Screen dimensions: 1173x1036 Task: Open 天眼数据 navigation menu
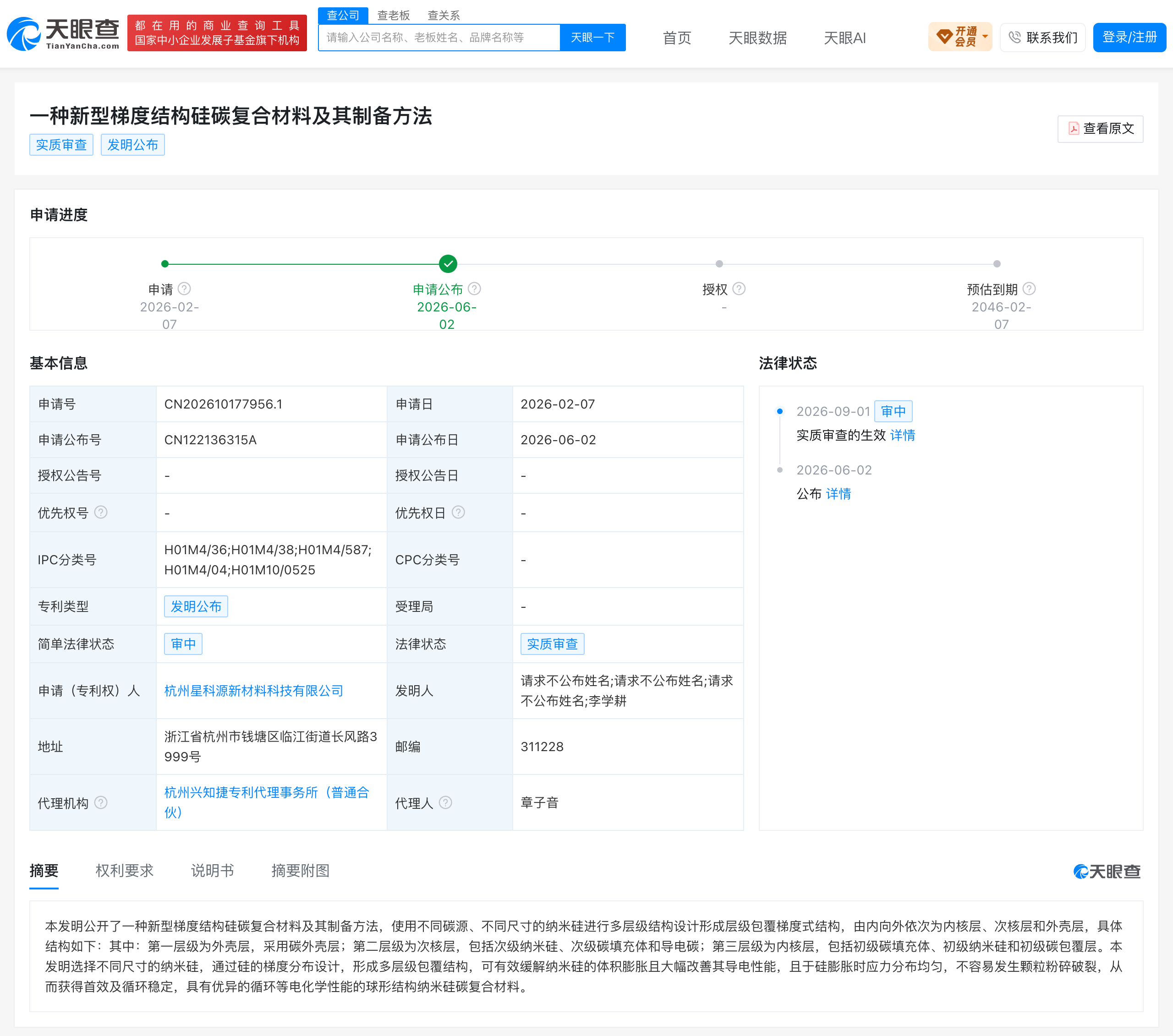(x=757, y=38)
